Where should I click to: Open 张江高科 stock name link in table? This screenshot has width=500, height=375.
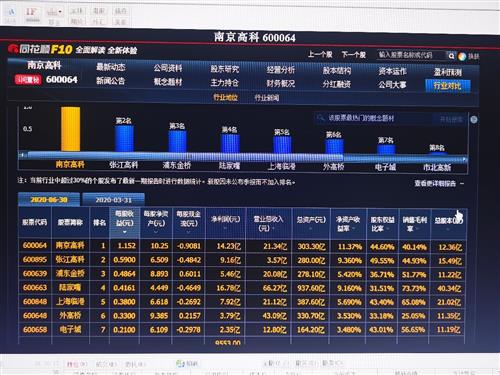click(x=70, y=259)
